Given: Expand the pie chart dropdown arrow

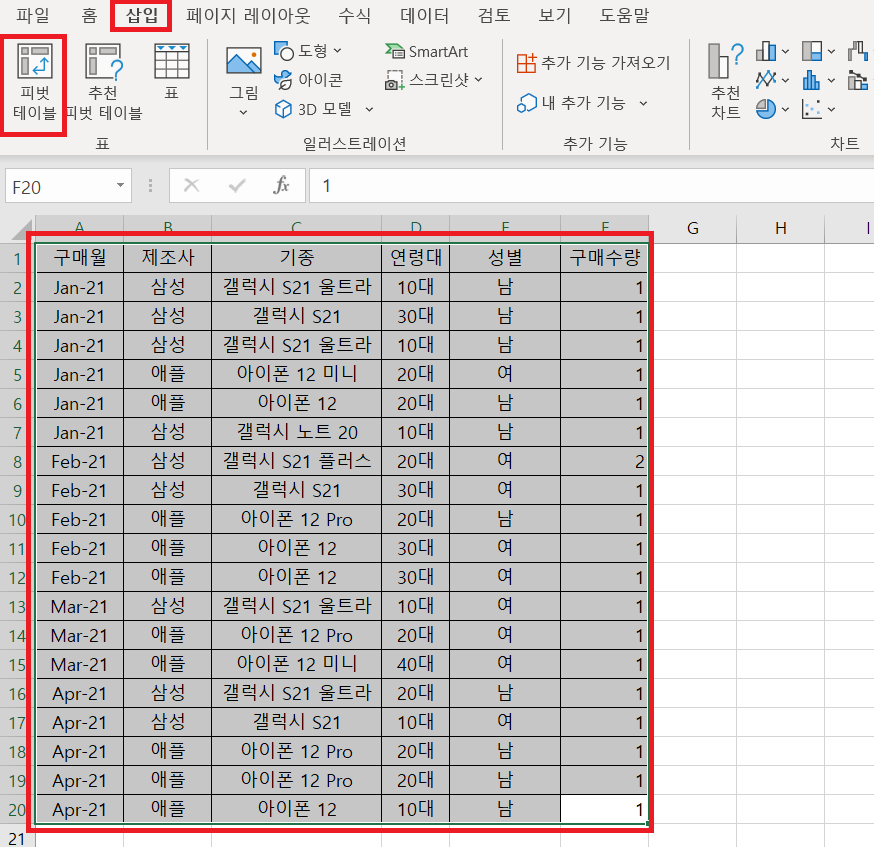Looking at the screenshot, I should pos(785,109).
